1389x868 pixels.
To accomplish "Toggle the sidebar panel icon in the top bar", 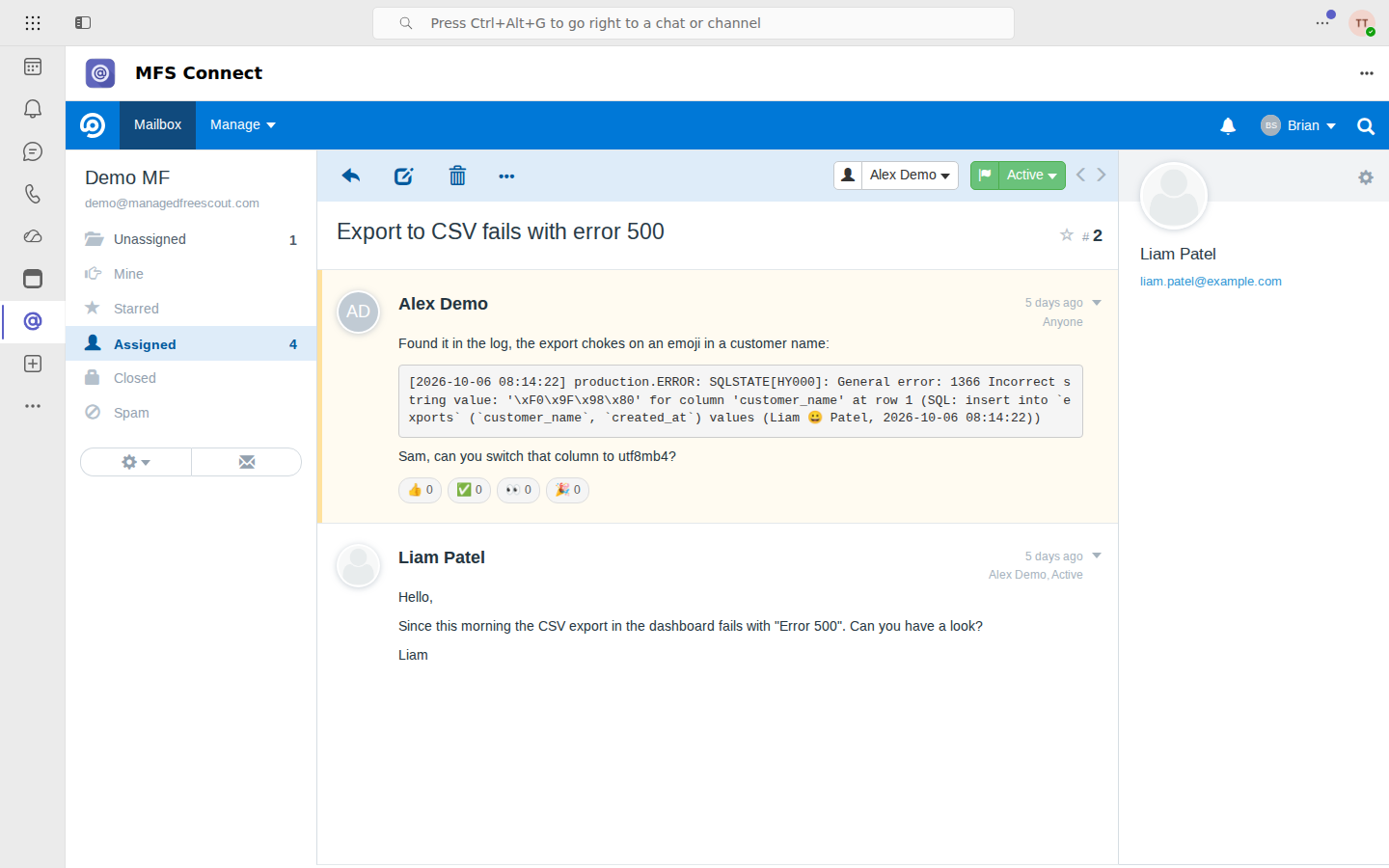I will (83, 23).
